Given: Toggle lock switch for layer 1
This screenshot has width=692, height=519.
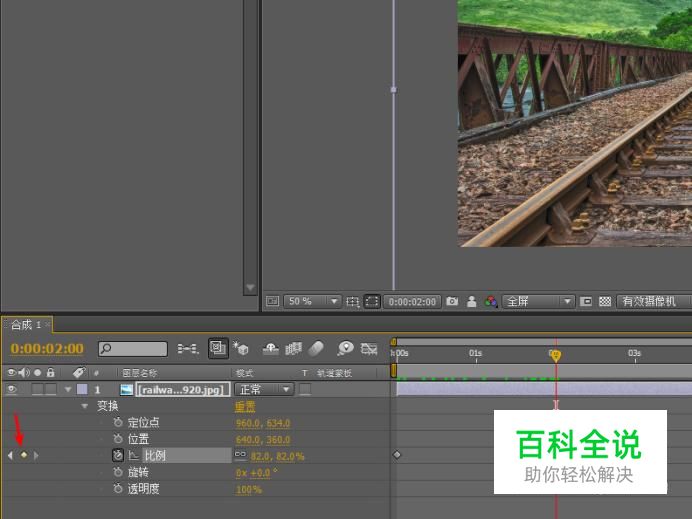Looking at the screenshot, I should [51, 389].
